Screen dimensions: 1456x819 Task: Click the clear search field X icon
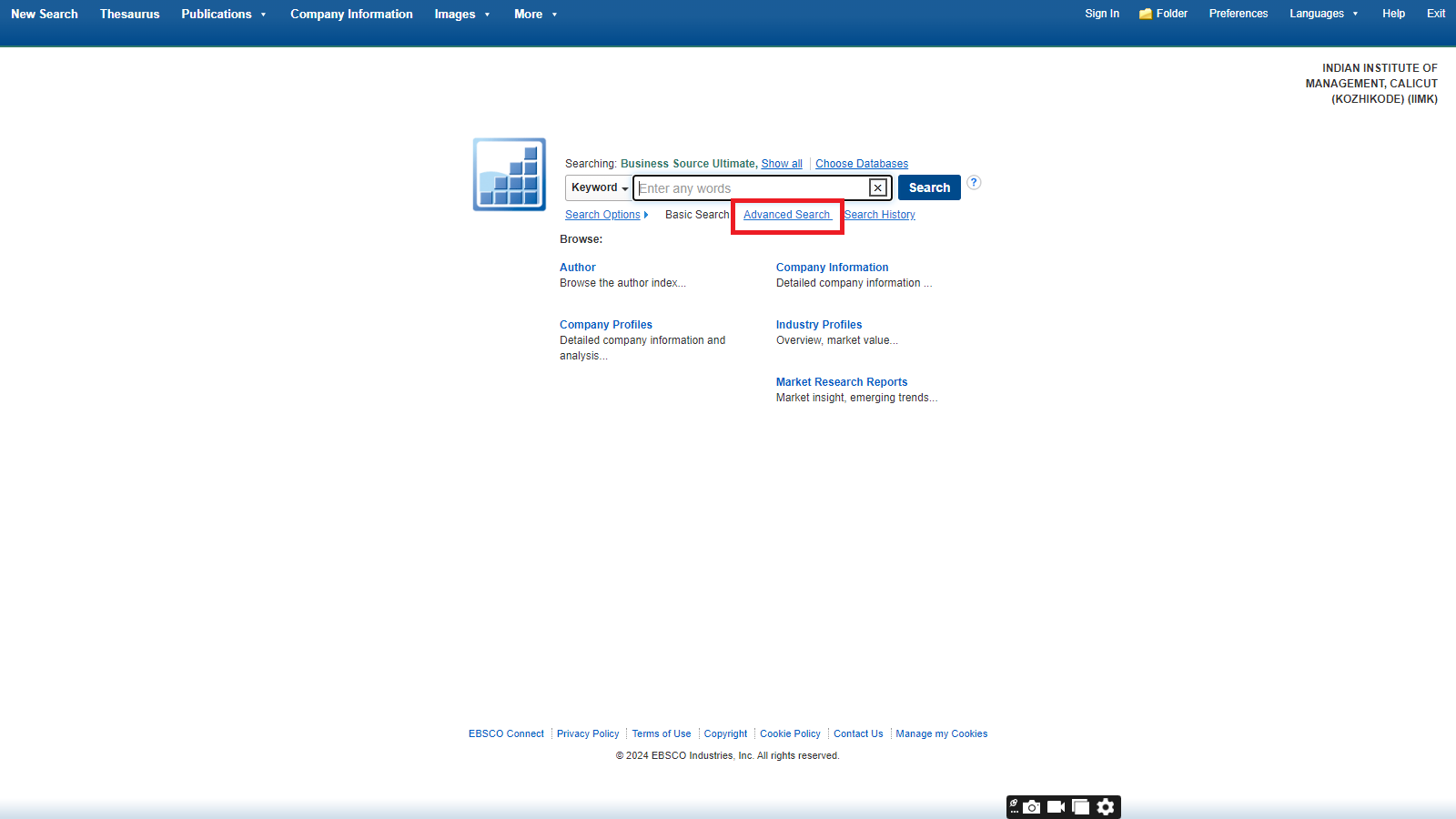pos(877,188)
